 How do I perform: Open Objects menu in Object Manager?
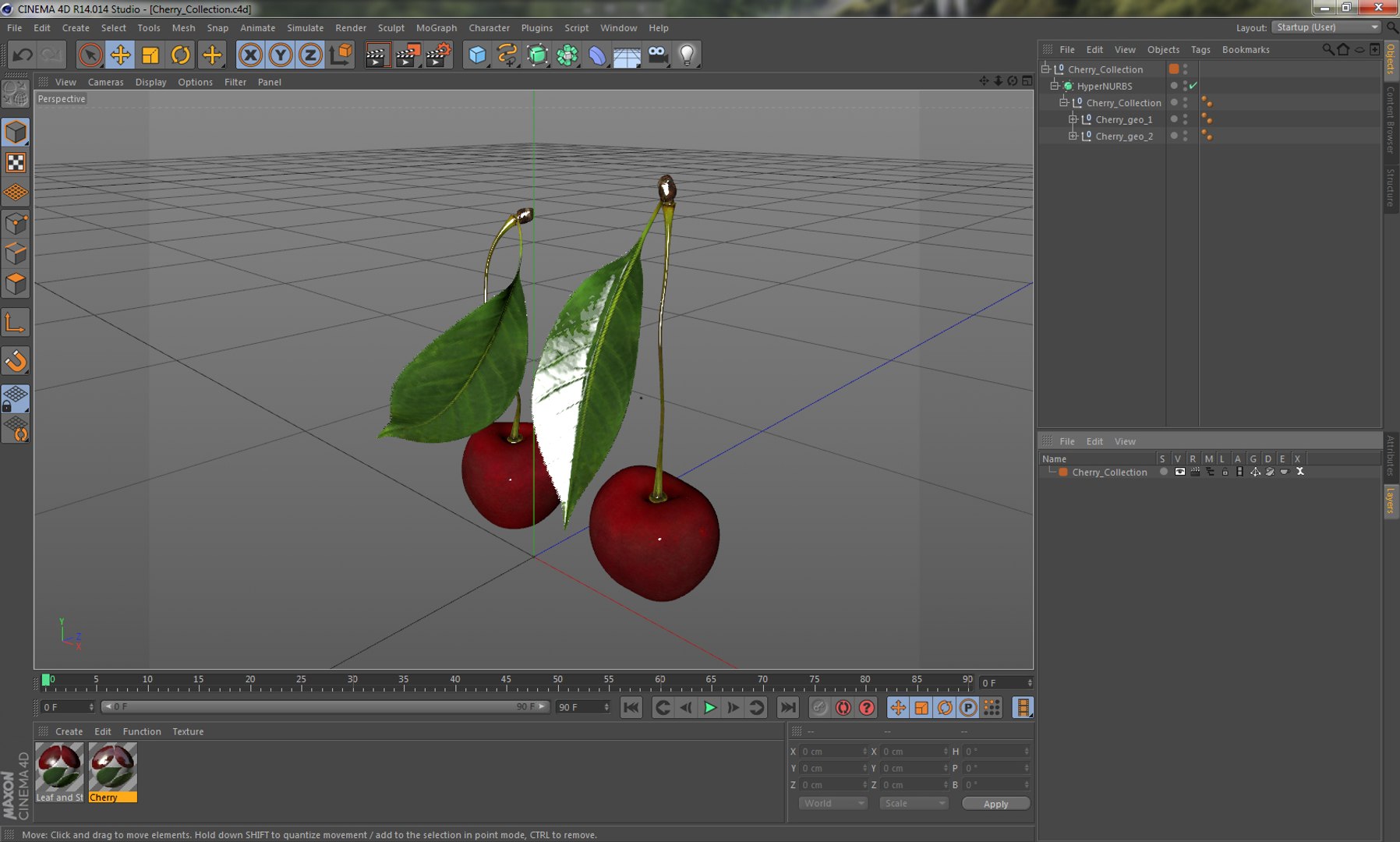(1163, 49)
